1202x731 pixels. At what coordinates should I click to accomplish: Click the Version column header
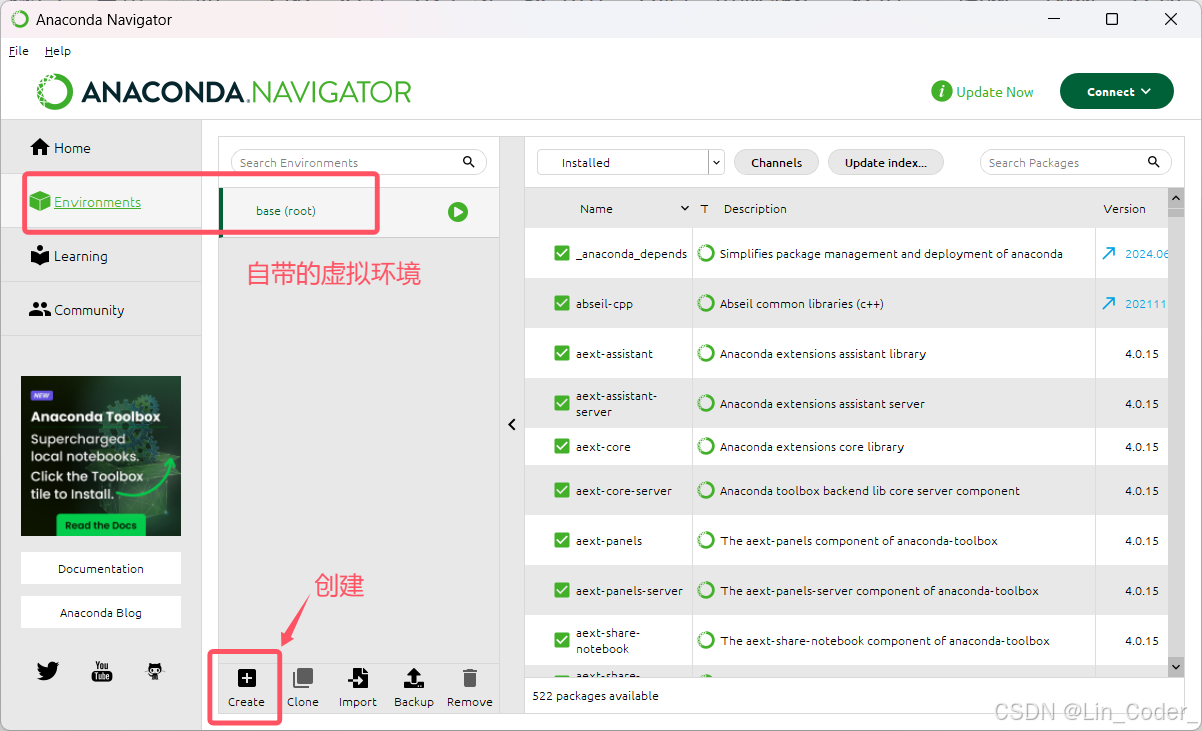1124,209
